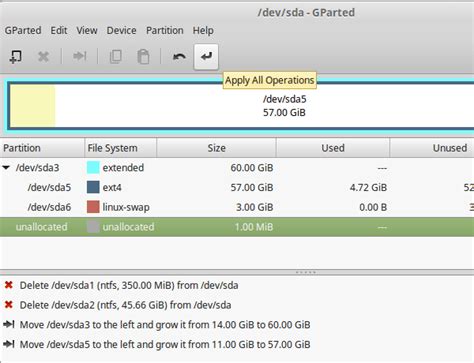Open the Edit menu
Viewport: 474px width, 363px height.
coord(59,30)
